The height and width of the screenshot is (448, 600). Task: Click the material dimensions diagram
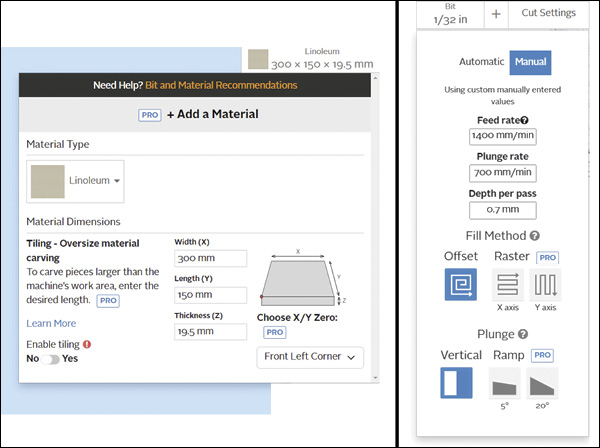tap(303, 278)
